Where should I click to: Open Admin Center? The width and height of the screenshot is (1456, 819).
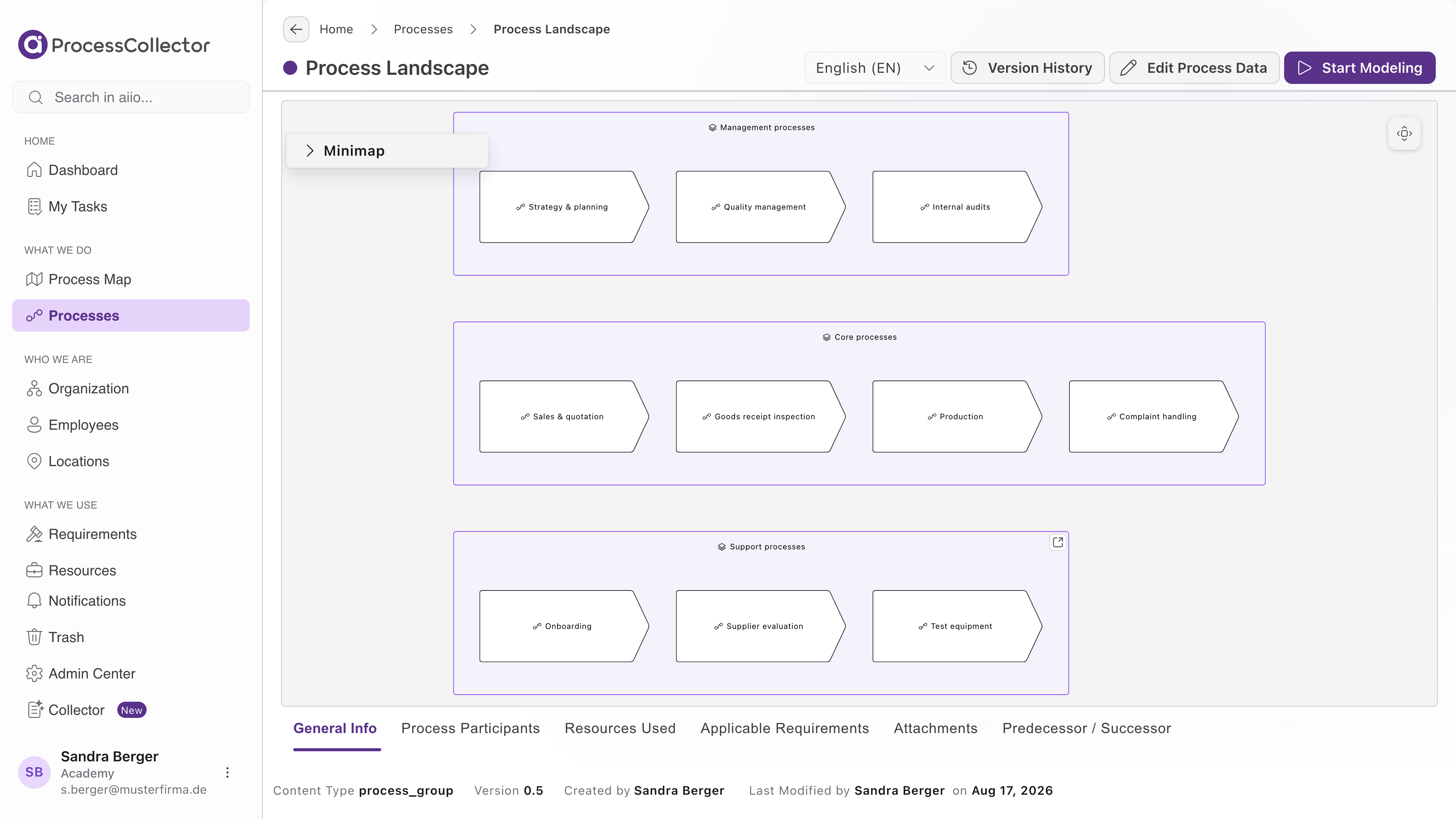(x=130, y=674)
